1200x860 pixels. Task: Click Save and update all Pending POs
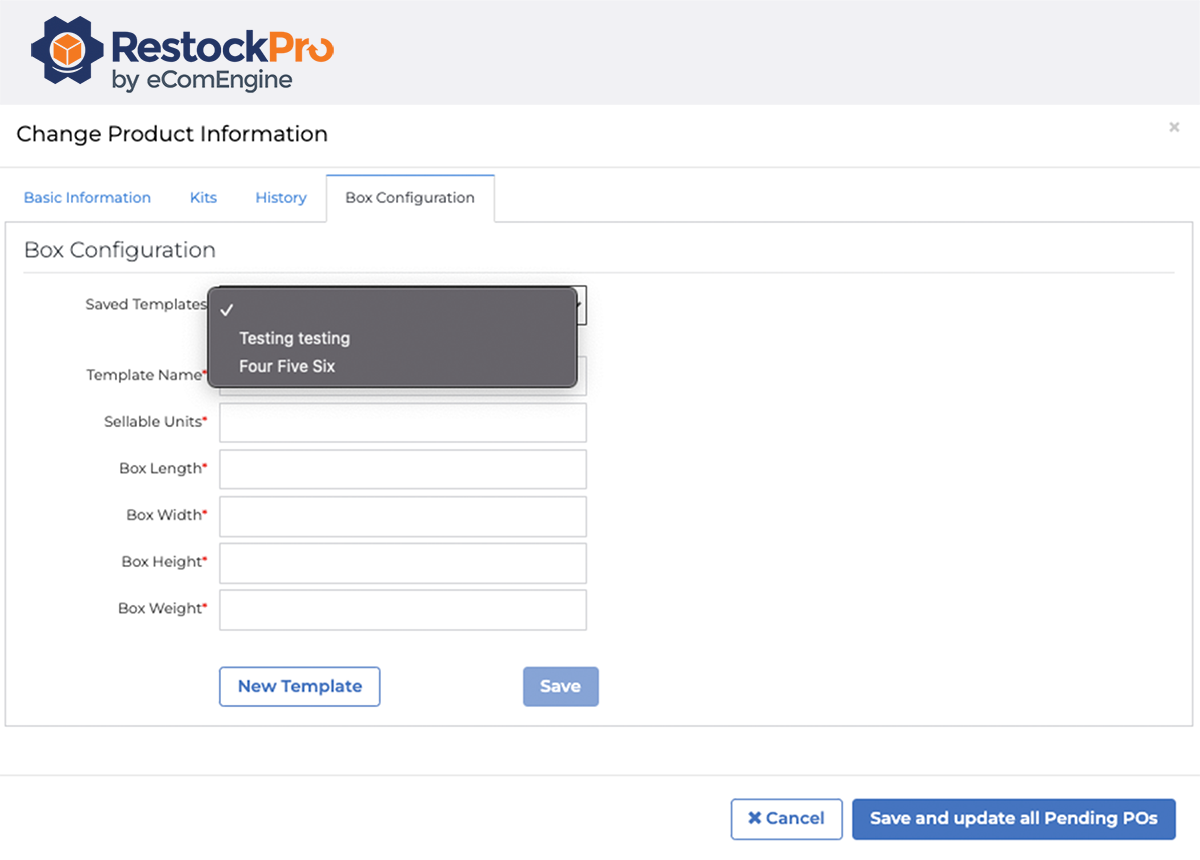pyautogui.click(x=1013, y=819)
